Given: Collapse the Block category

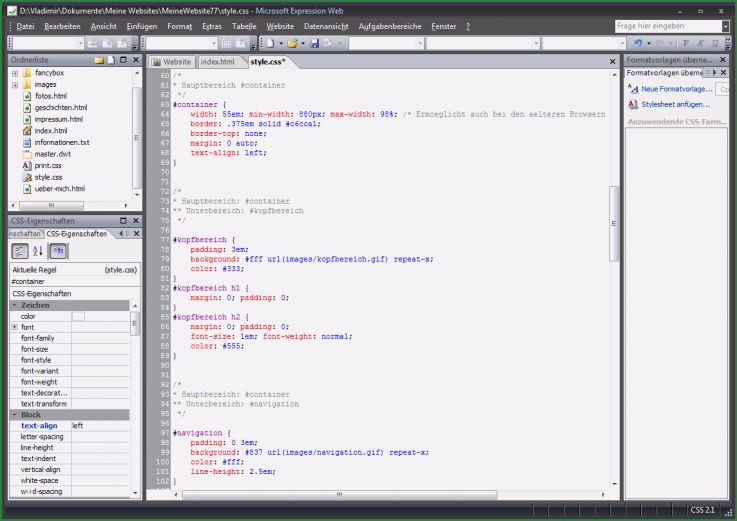Looking at the screenshot, I should [x=14, y=414].
